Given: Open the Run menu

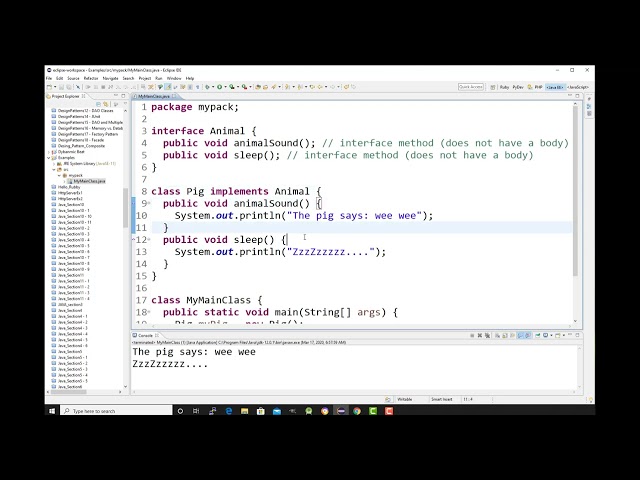Looking at the screenshot, I should pyautogui.click(x=159, y=78).
